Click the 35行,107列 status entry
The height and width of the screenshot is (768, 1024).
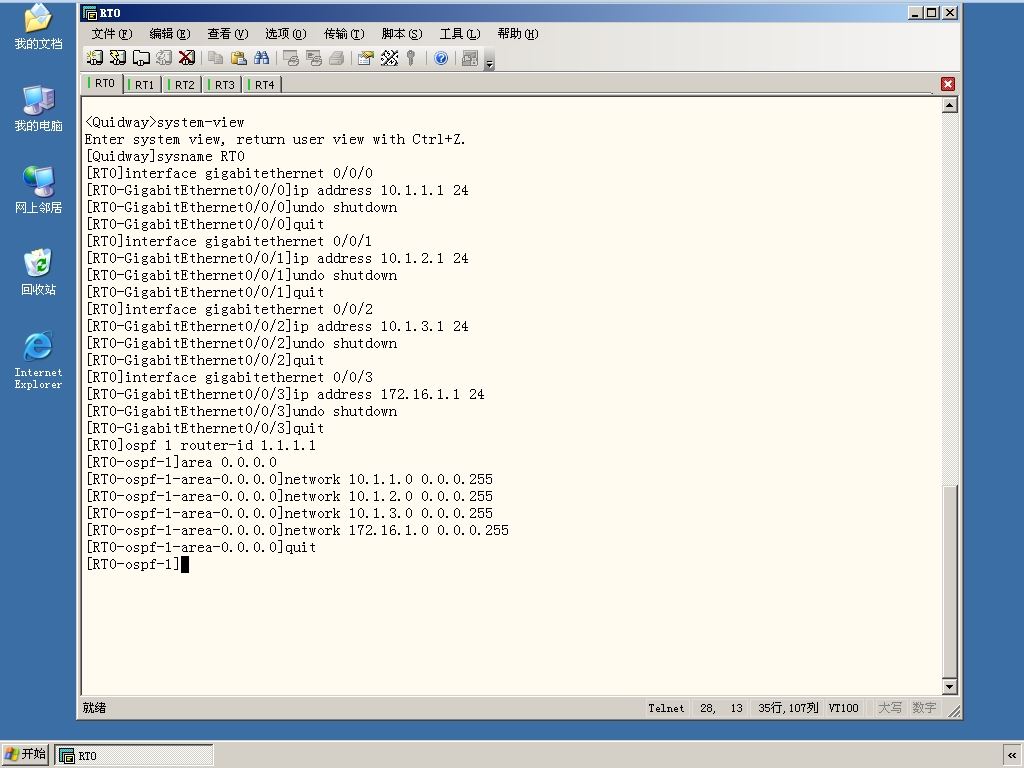point(788,708)
